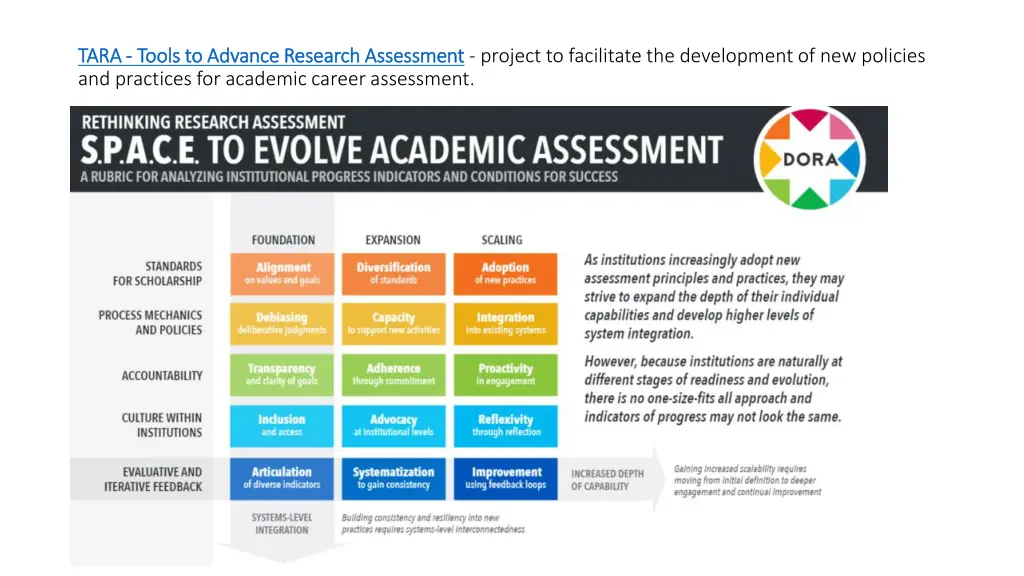Click the 'Gaining increased scalability requires' note
Viewport: 1024px width, 576px height.
point(747,480)
